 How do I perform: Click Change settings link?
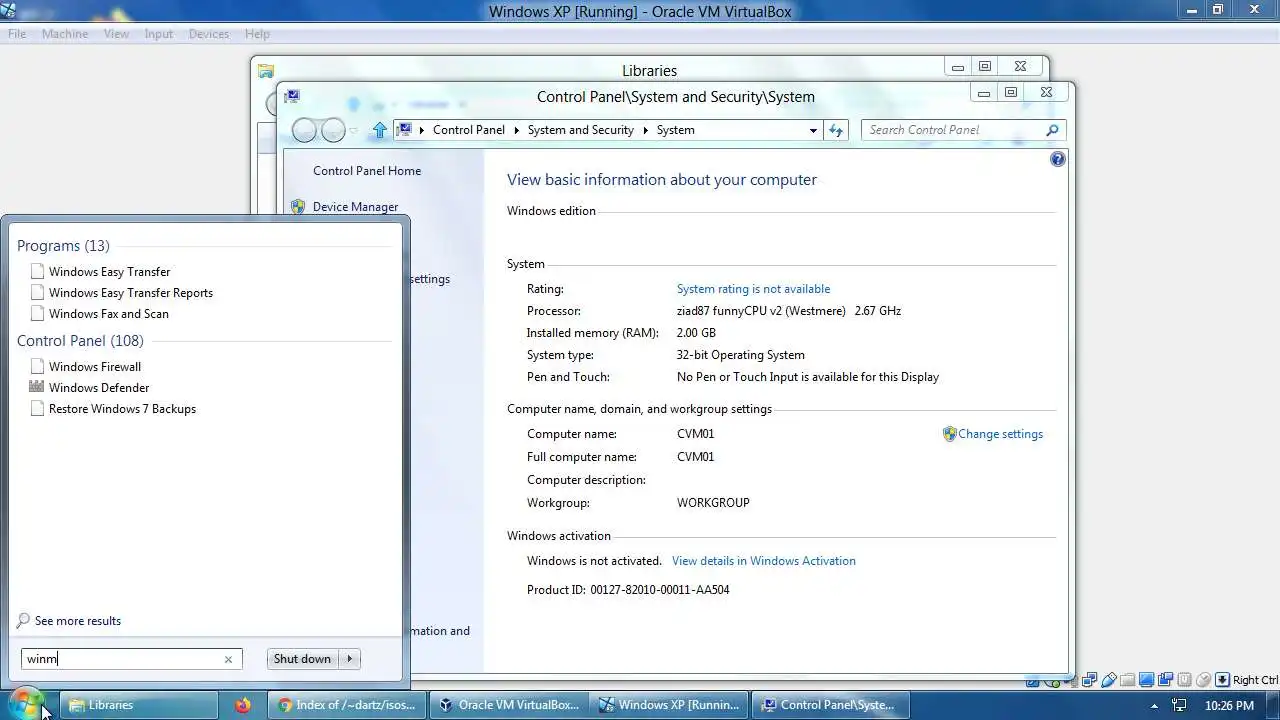[1000, 434]
